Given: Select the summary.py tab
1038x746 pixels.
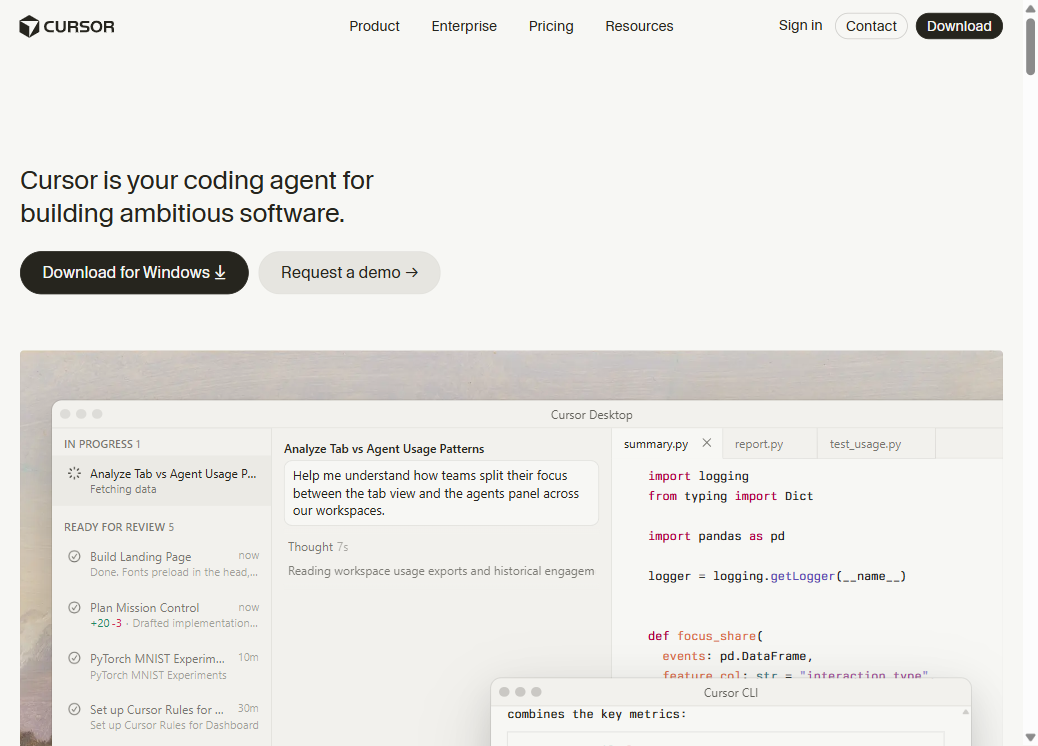Looking at the screenshot, I should [x=655, y=444].
